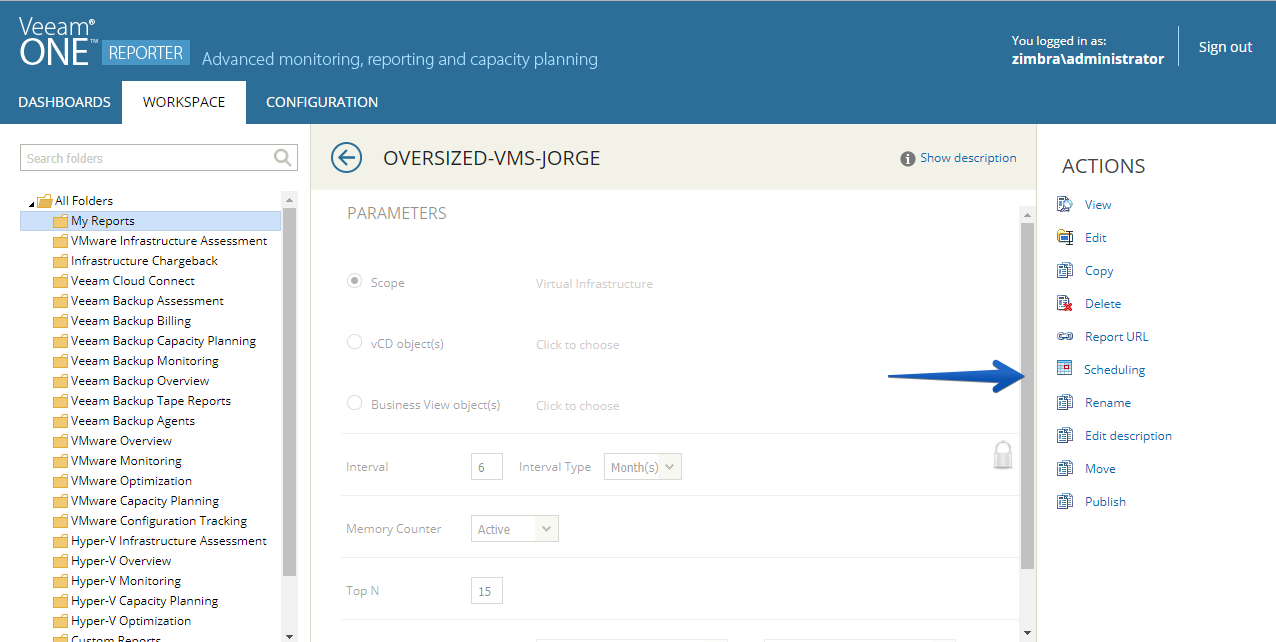Click the folder tree scrollbar thumb
The image size is (1276, 642).
(290, 392)
